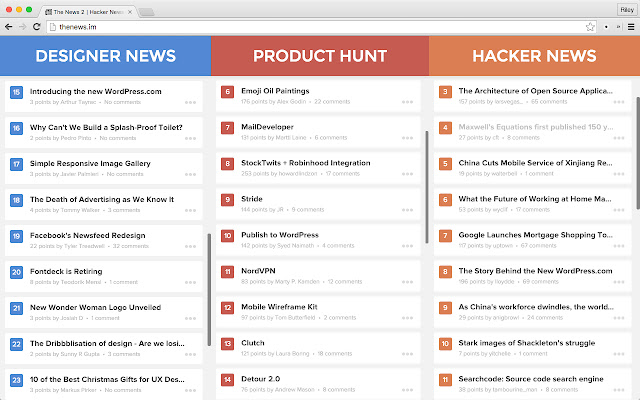Image resolution: width=640 pixels, height=400 pixels.
Task: Click rank badge 6 beside Emoji Oil Paintings
Action: [228, 92]
